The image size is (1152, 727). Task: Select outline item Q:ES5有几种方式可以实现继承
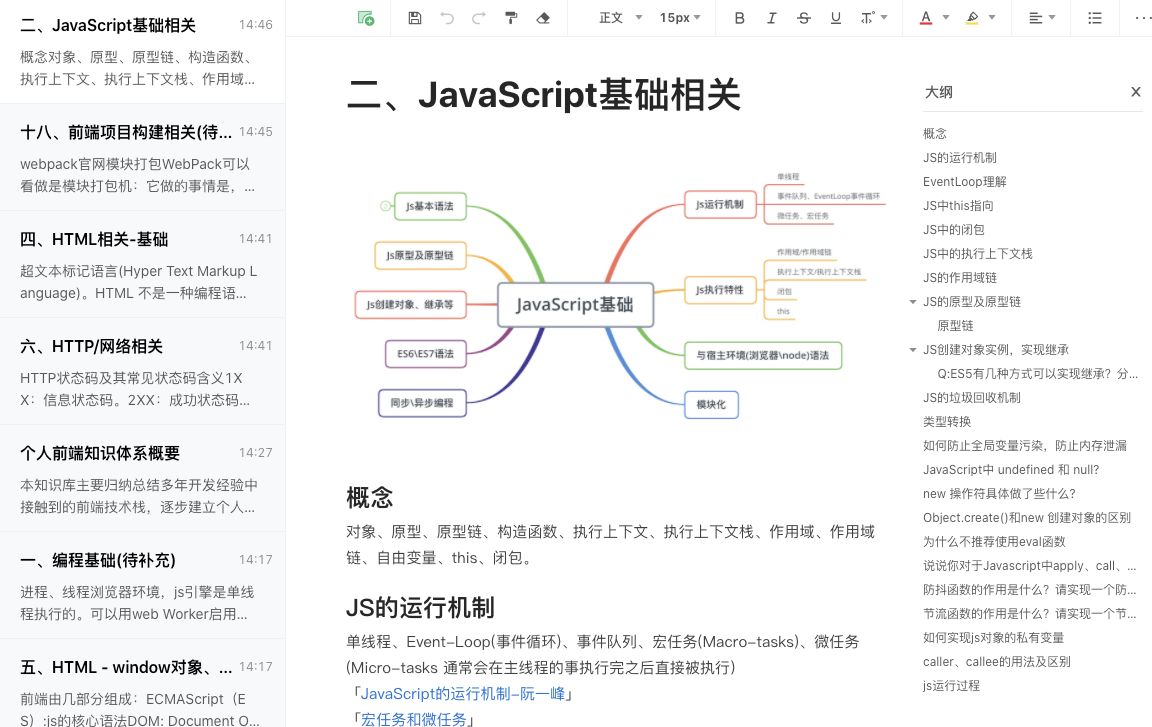tap(1037, 374)
